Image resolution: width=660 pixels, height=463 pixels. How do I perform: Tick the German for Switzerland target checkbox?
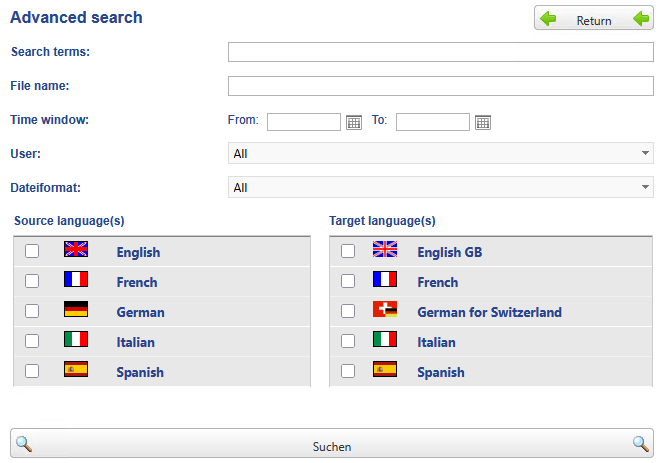348,311
